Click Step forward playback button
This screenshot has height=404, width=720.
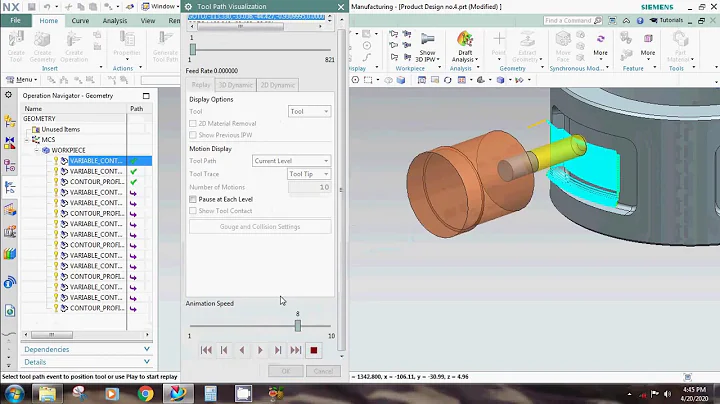pos(278,350)
